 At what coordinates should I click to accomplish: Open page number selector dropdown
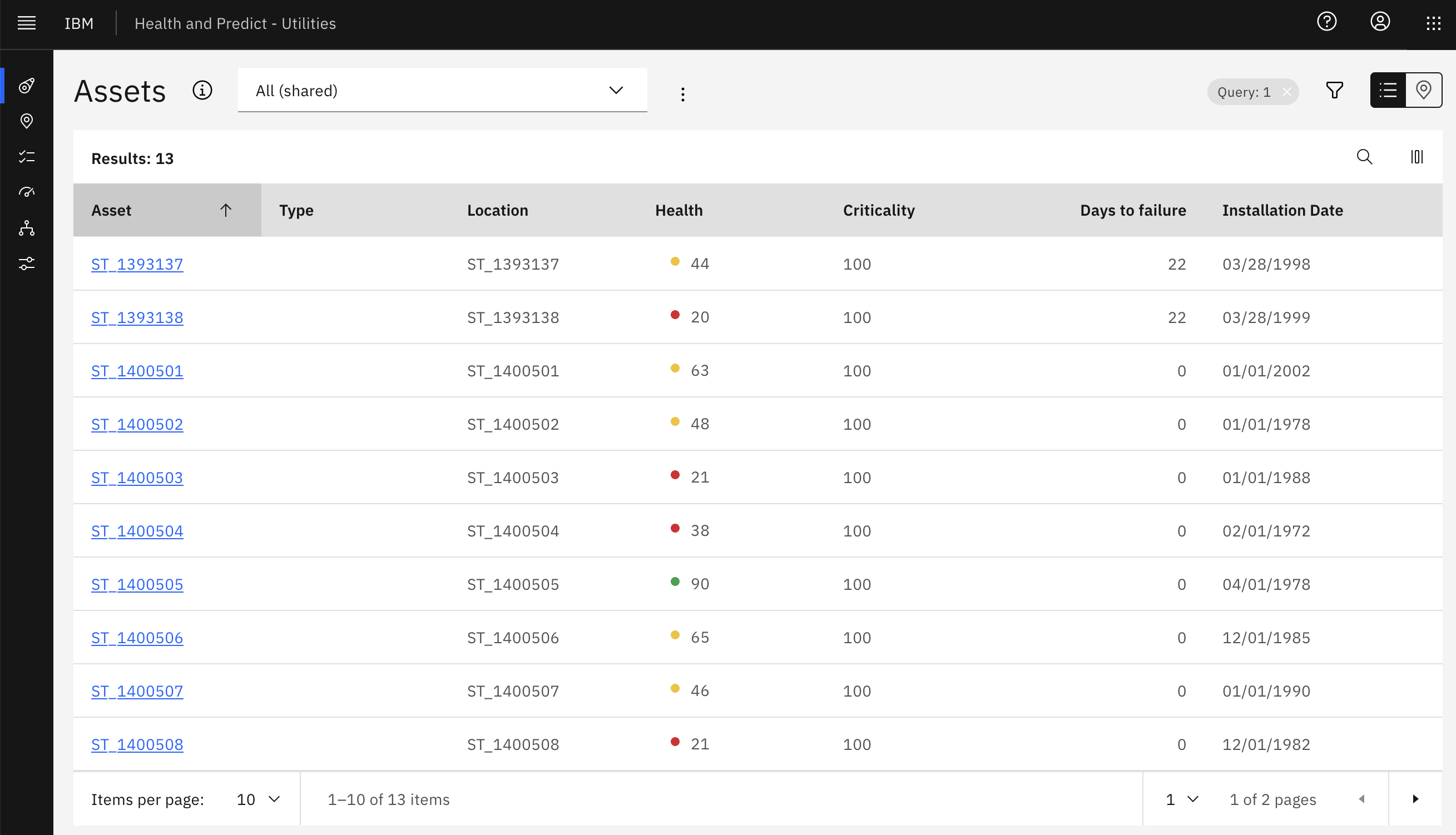1182,799
